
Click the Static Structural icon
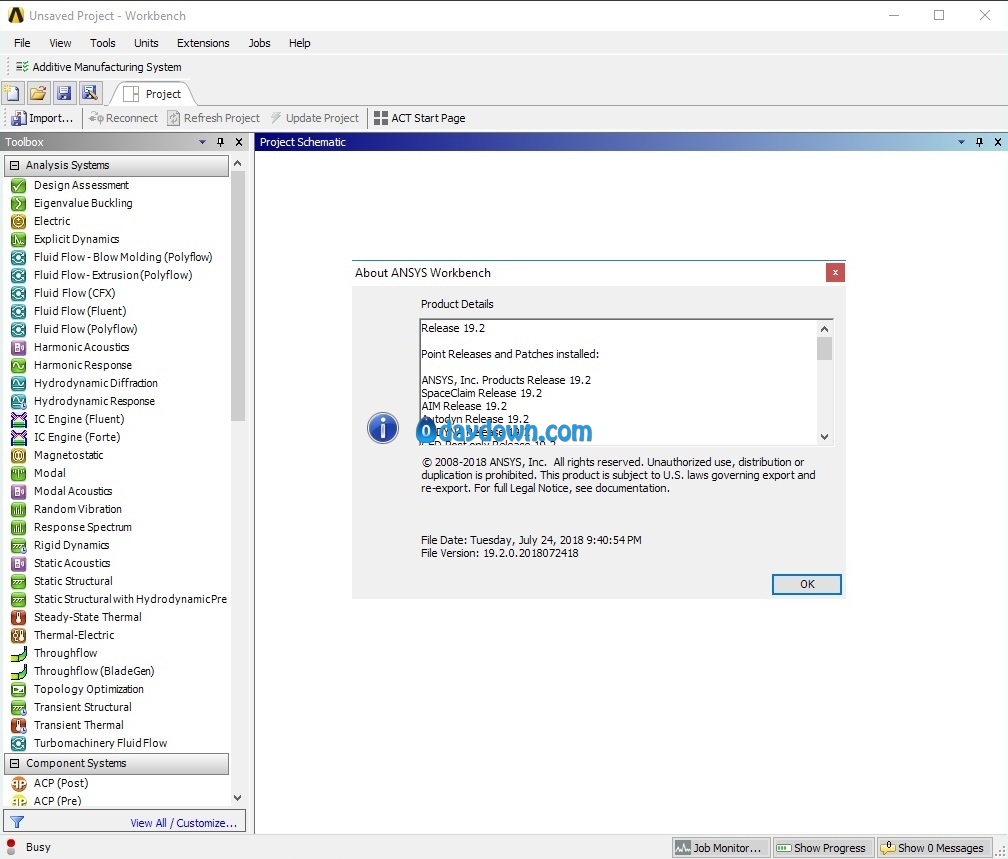coord(19,581)
